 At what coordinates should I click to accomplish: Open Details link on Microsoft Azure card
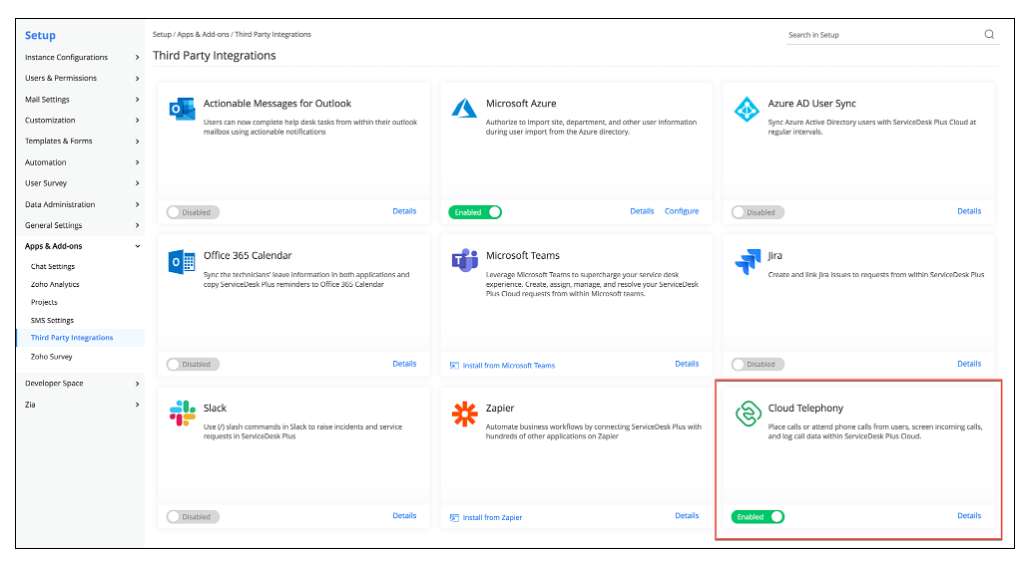(642, 211)
